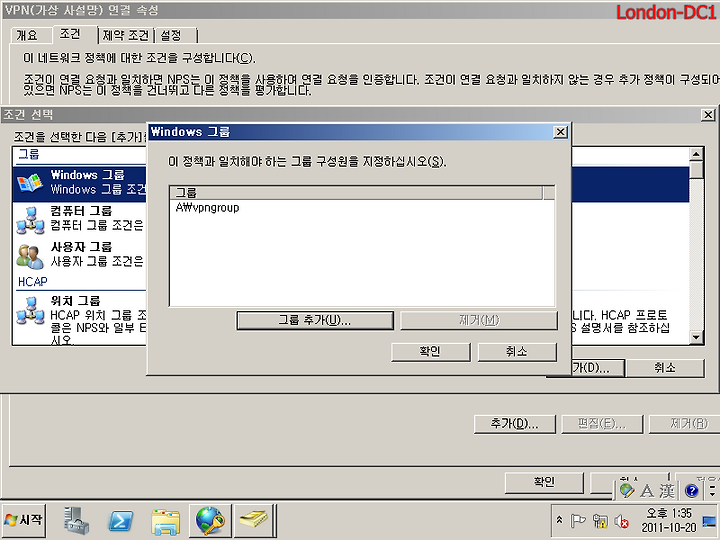Screen dimensions: 720x540
Task: Select 컴퓨터 그룹 condition row
Action: (x=79, y=219)
